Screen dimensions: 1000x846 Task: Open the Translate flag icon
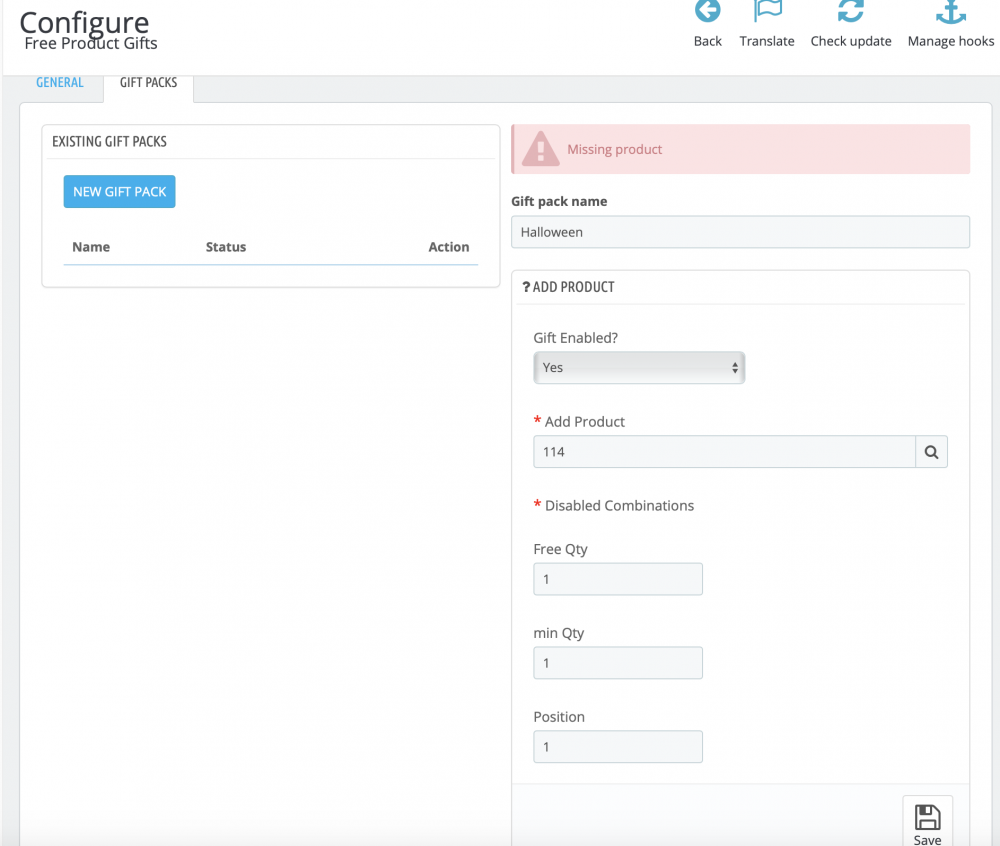tap(767, 11)
